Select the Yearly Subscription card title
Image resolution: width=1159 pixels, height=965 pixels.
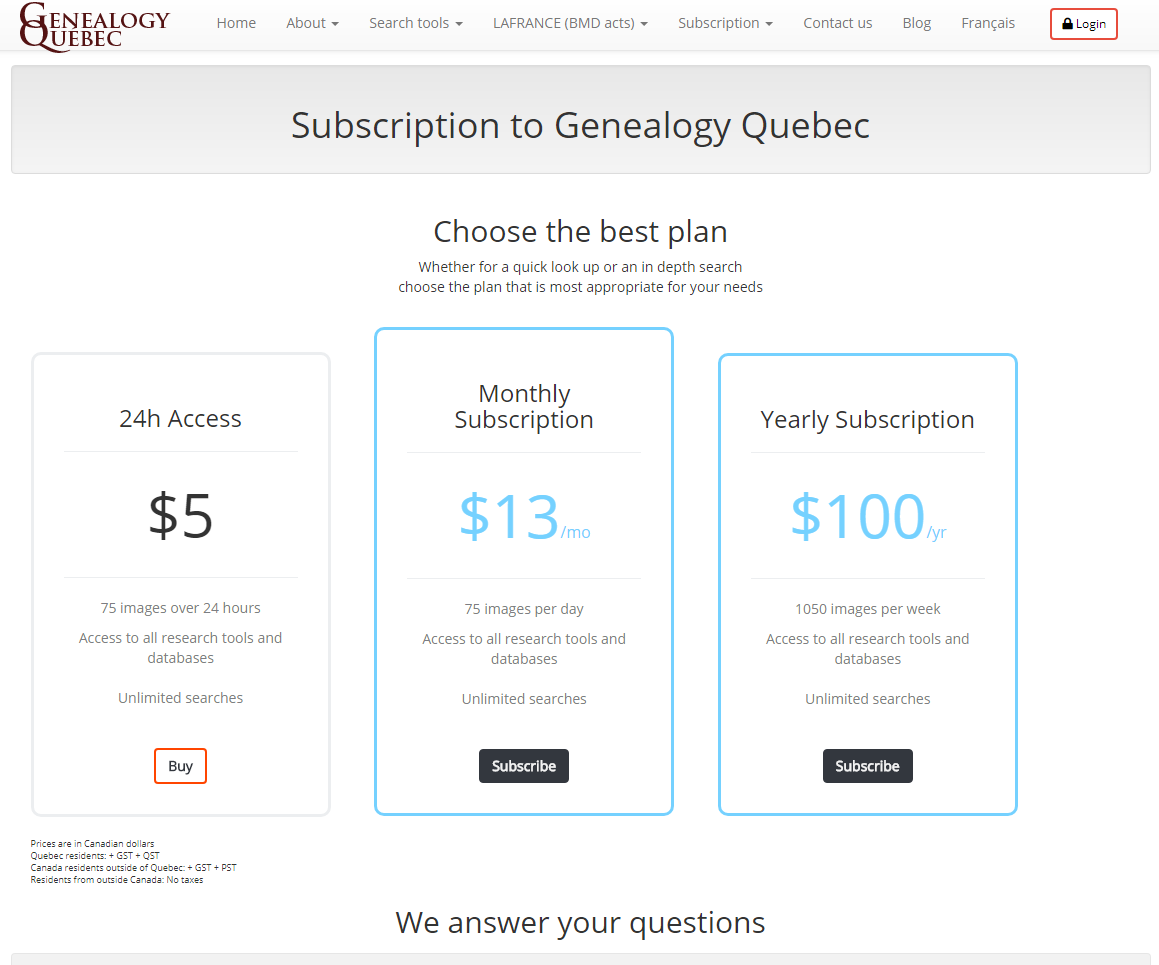pyautogui.click(x=867, y=419)
